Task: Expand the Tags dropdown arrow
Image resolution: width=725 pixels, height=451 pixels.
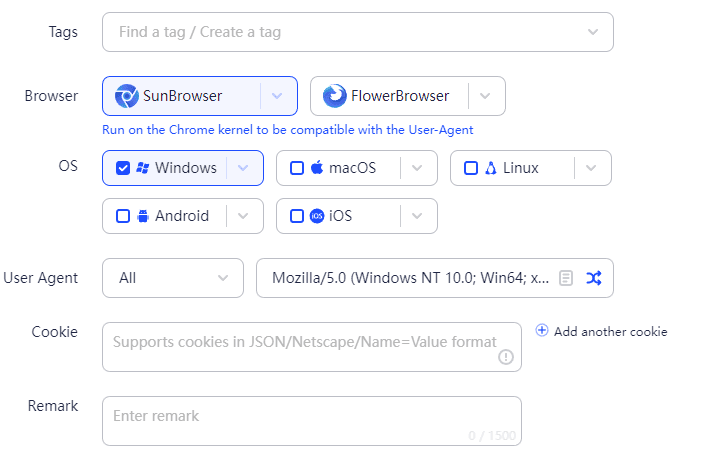Action: pos(593,32)
